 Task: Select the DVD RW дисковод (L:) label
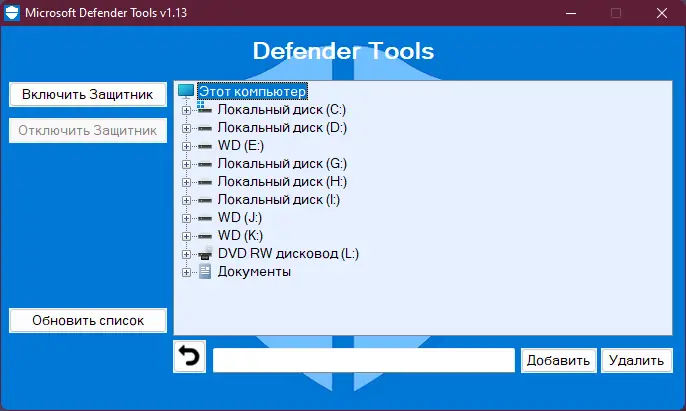pos(288,253)
